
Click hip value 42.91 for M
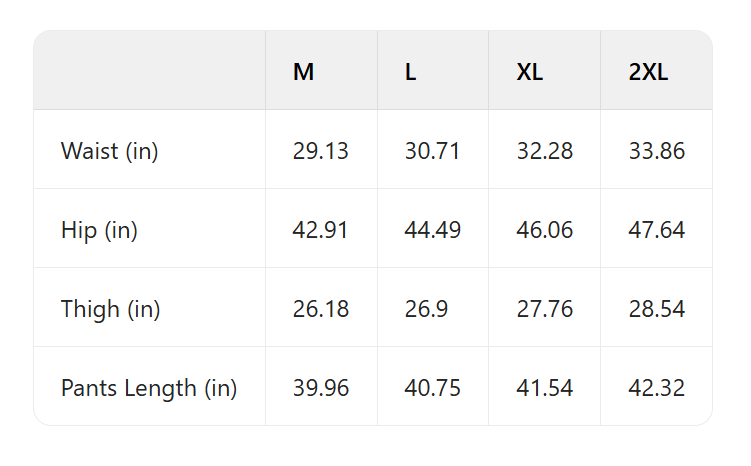click(x=321, y=230)
